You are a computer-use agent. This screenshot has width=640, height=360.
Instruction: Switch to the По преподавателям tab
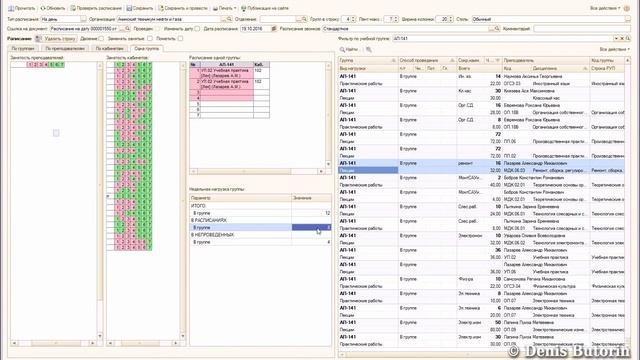coord(65,49)
